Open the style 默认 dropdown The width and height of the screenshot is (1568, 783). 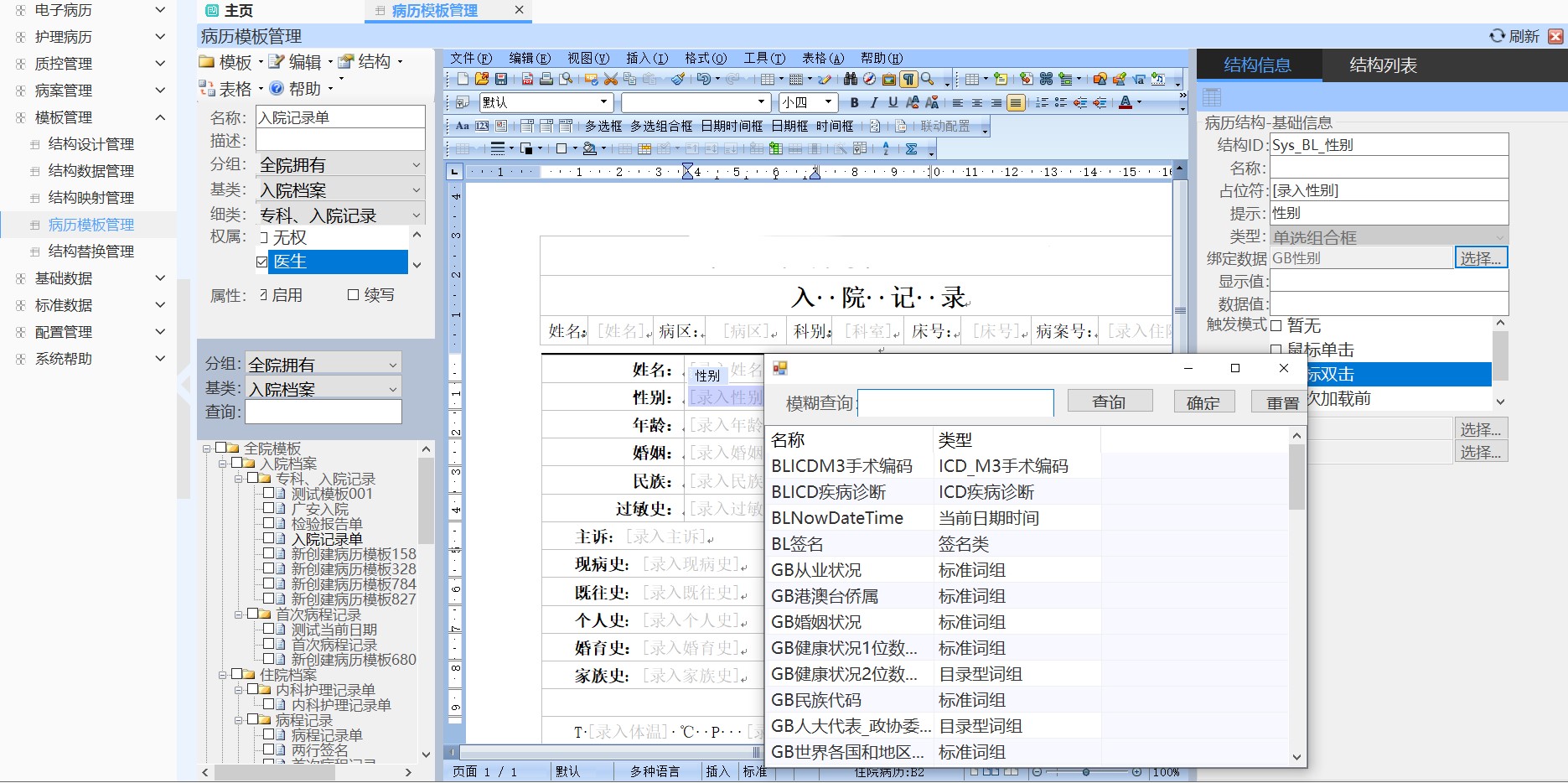click(x=603, y=102)
